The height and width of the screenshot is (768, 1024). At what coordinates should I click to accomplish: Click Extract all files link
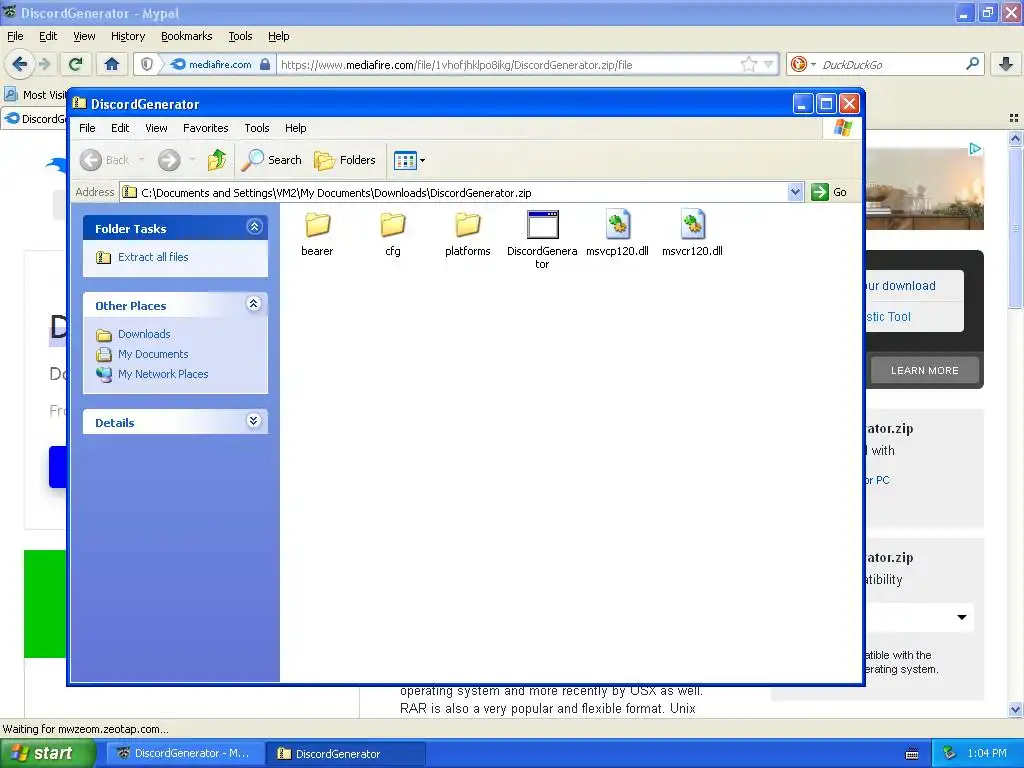click(x=153, y=257)
